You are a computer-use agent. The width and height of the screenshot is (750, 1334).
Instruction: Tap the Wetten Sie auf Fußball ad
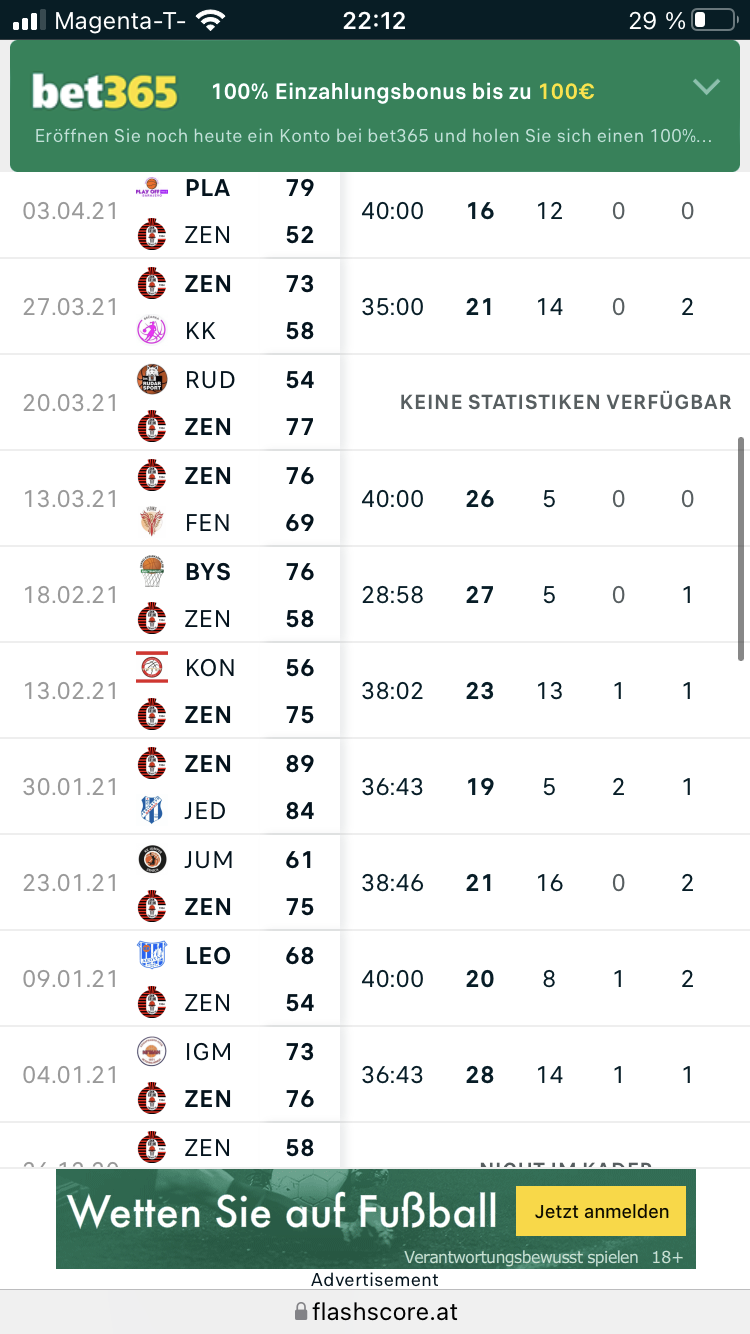click(283, 1213)
